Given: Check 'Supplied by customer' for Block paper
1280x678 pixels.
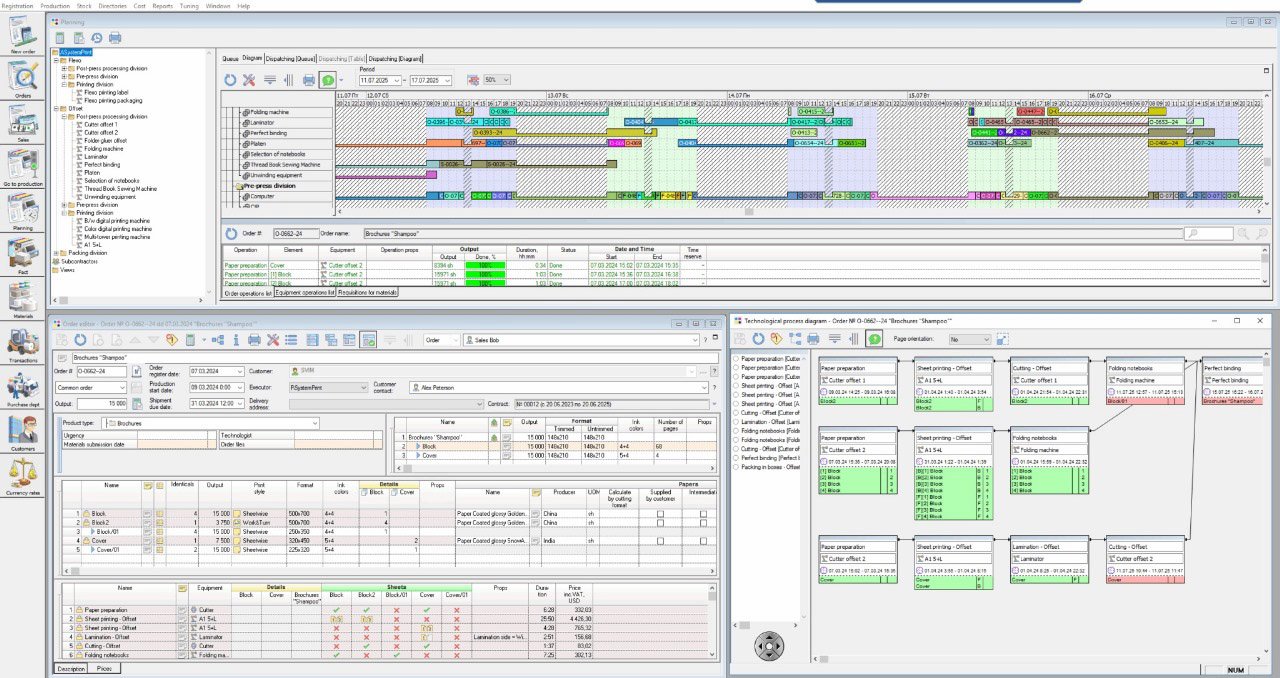Looking at the screenshot, I should coord(659,513).
